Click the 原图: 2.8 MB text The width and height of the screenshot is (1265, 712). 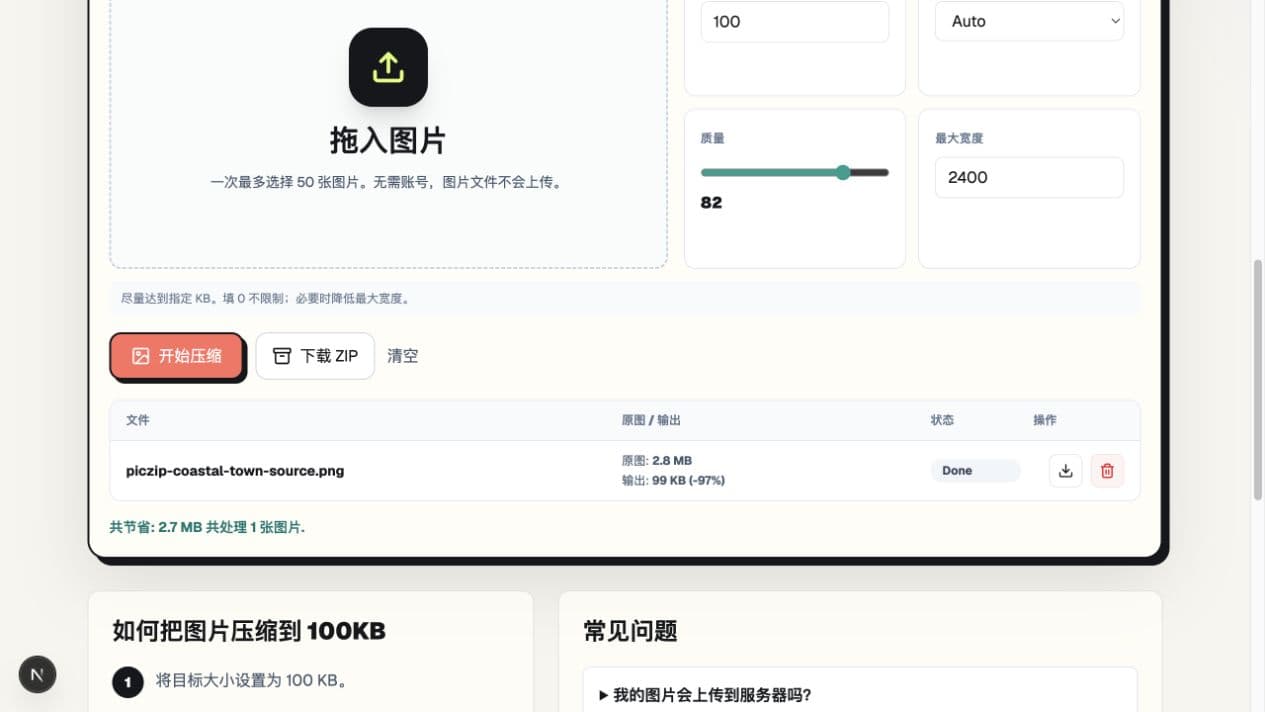[x=657, y=461]
